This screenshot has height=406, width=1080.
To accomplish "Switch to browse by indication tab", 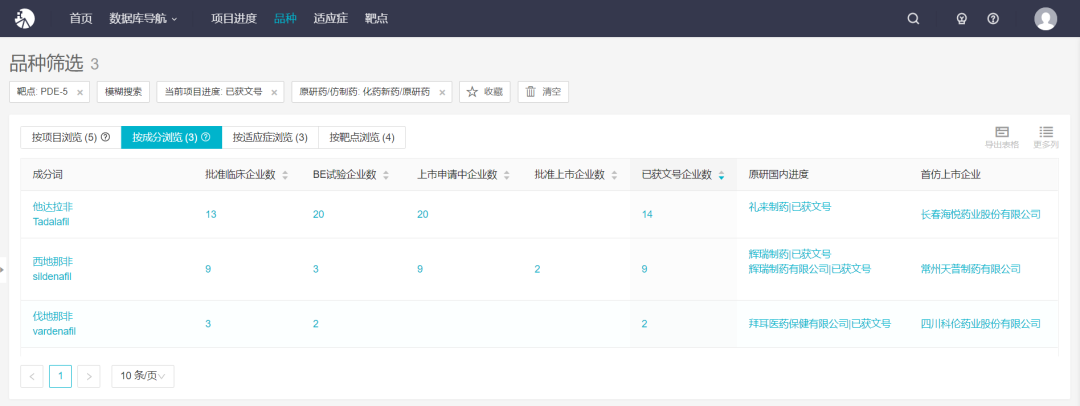I will click(x=269, y=137).
